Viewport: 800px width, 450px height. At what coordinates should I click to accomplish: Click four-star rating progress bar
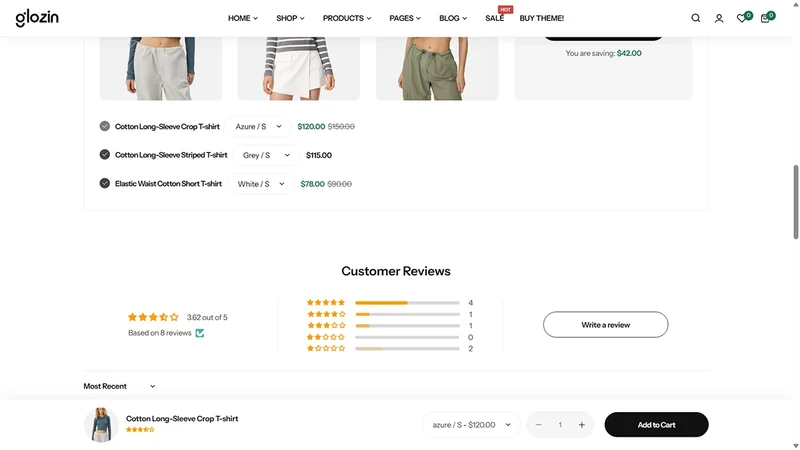[x=407, y=314]
